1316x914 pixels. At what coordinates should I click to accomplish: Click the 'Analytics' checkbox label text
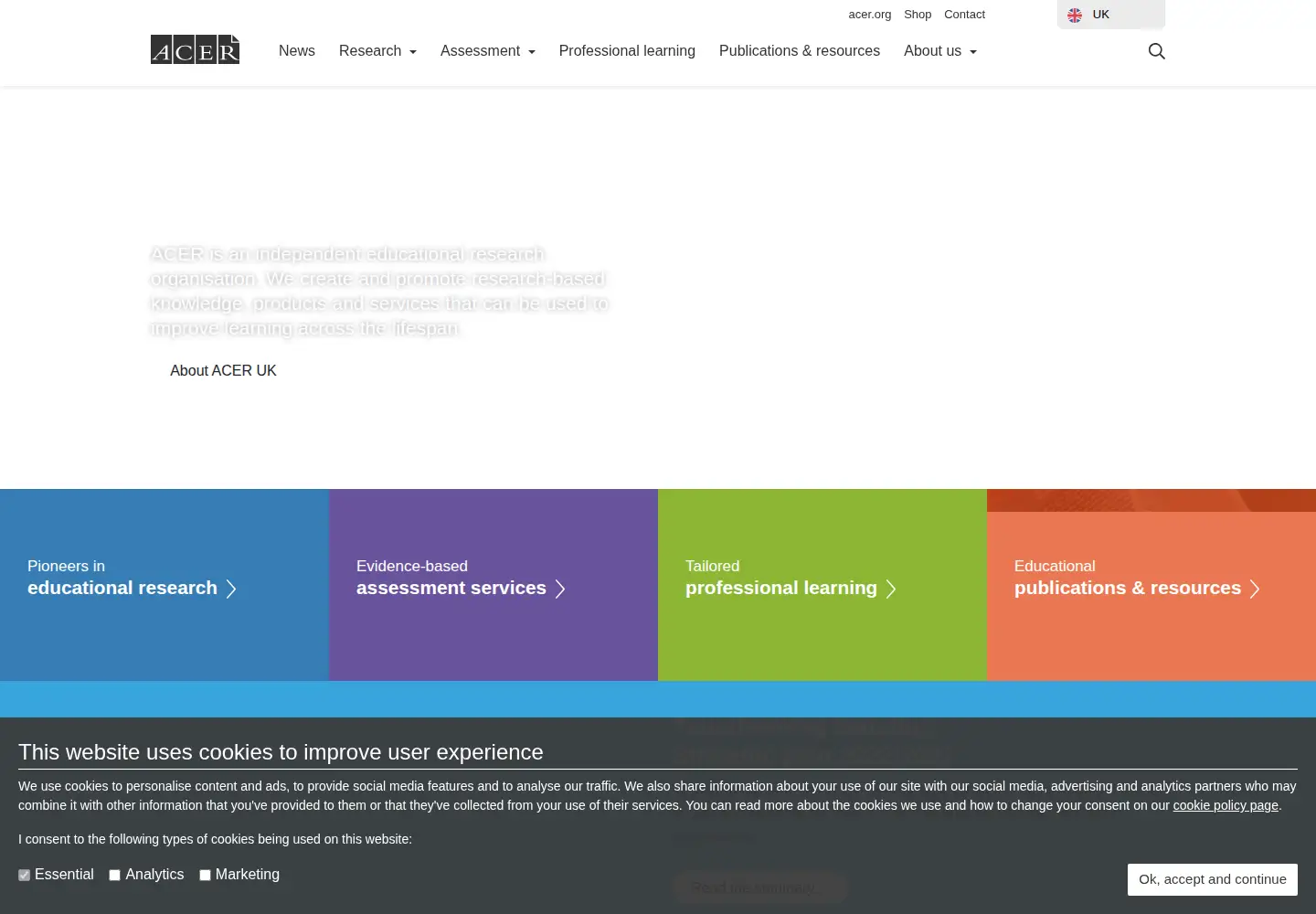(x=154, y=875)
